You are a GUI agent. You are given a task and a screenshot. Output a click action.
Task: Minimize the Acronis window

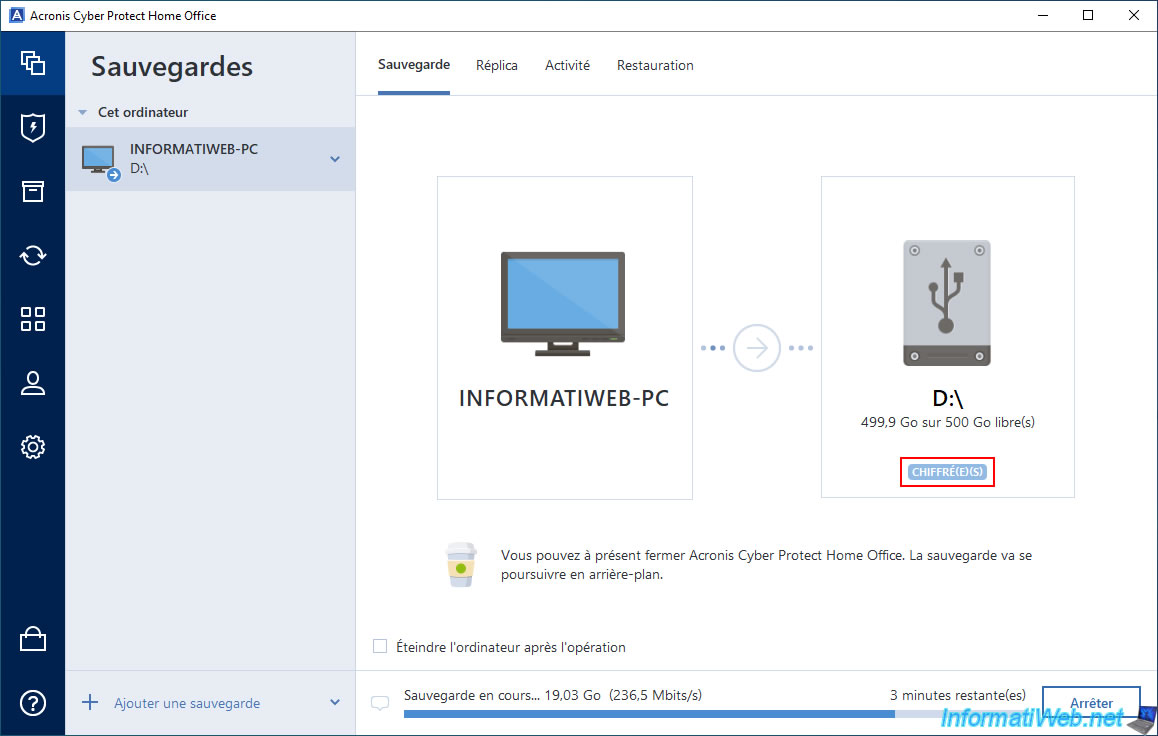[x=1043, y=16]
